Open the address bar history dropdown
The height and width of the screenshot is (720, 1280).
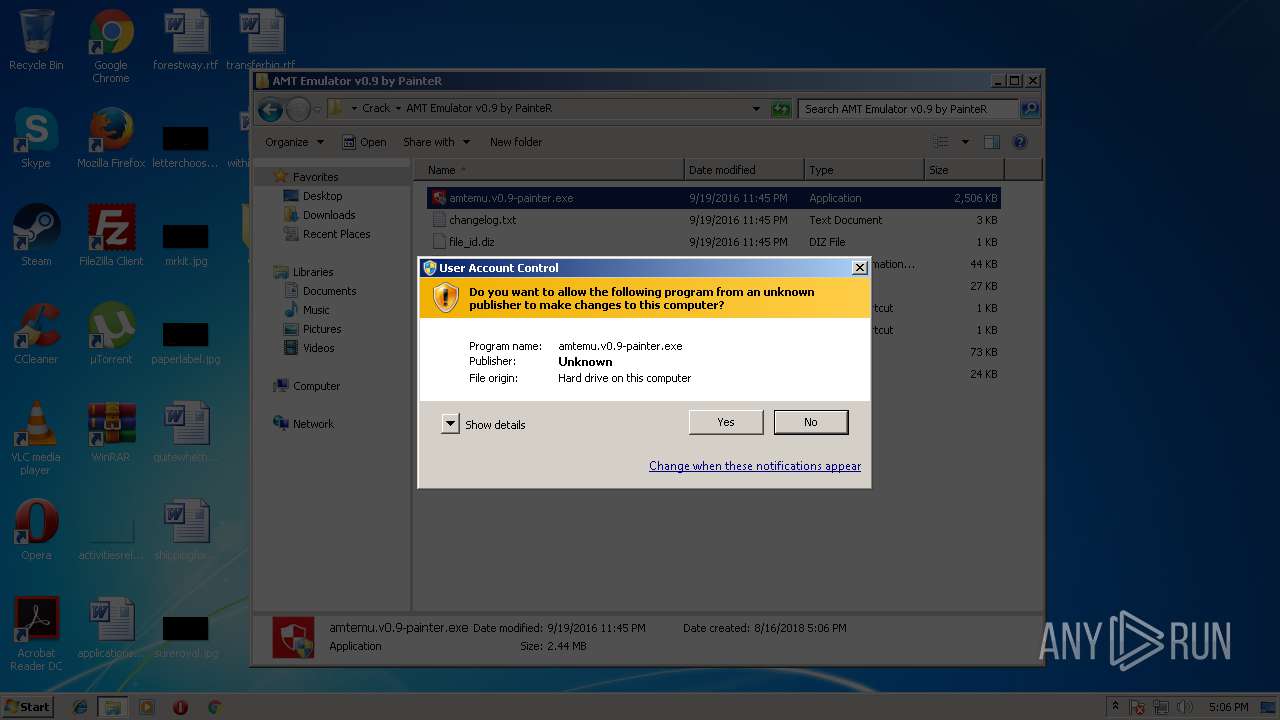(756, 109)
